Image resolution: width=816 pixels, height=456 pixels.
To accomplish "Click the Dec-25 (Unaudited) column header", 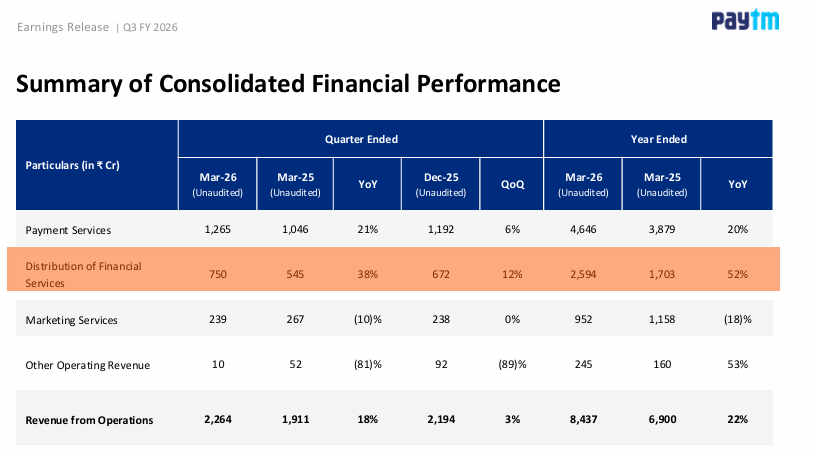I will [x=441, y=184].
